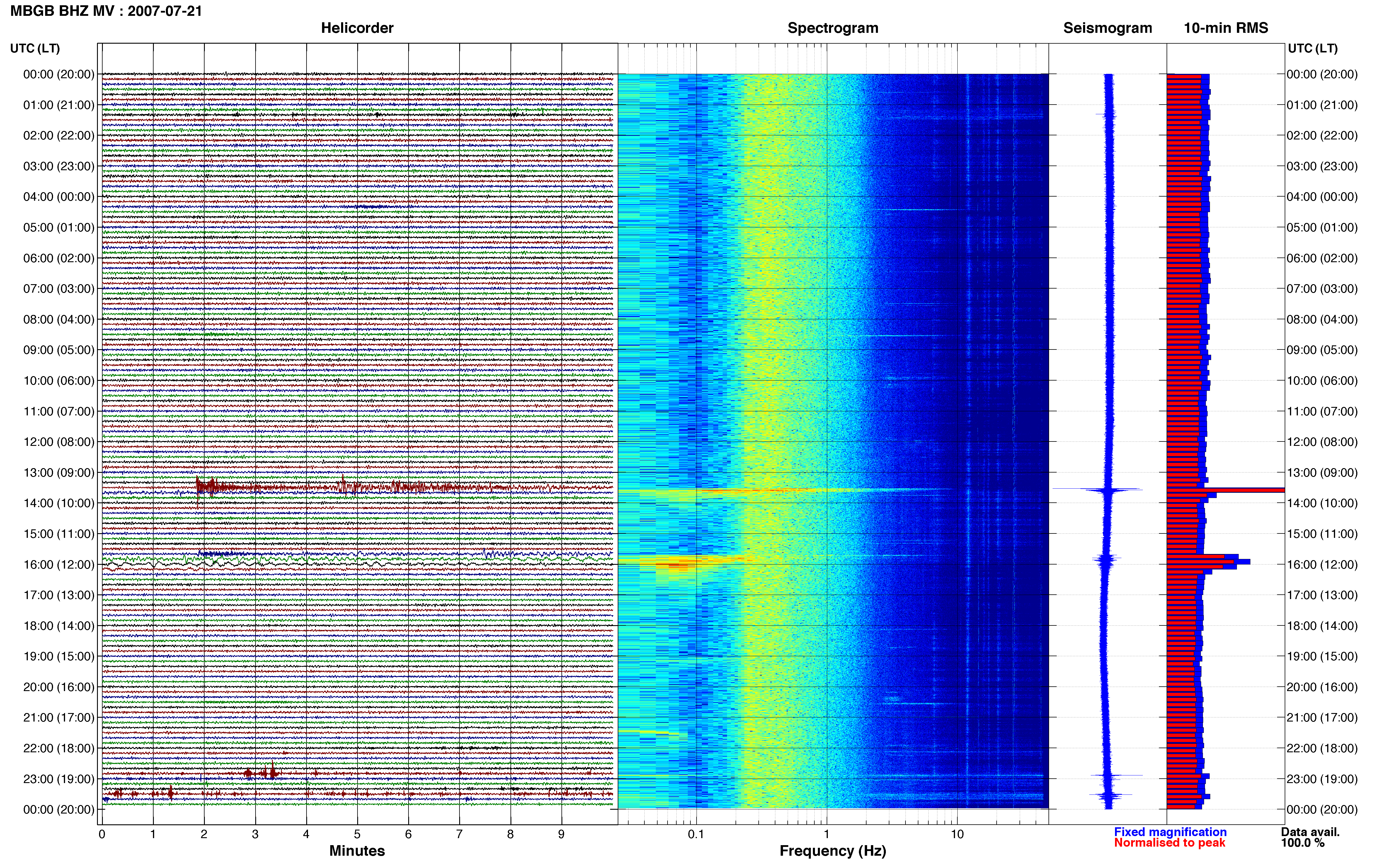Click the title 'MBGB BHZ MV : 2007-07-21'
The height and width of the screenshot is (868, 1389).
click(x=106, y=11)
